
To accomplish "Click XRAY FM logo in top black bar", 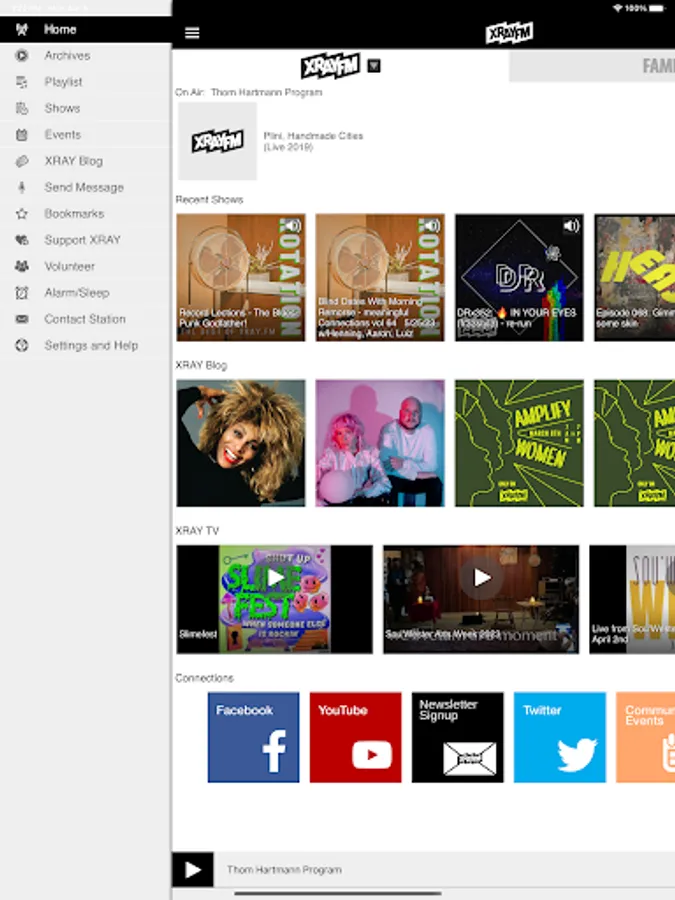I will [x=509, y=33].
